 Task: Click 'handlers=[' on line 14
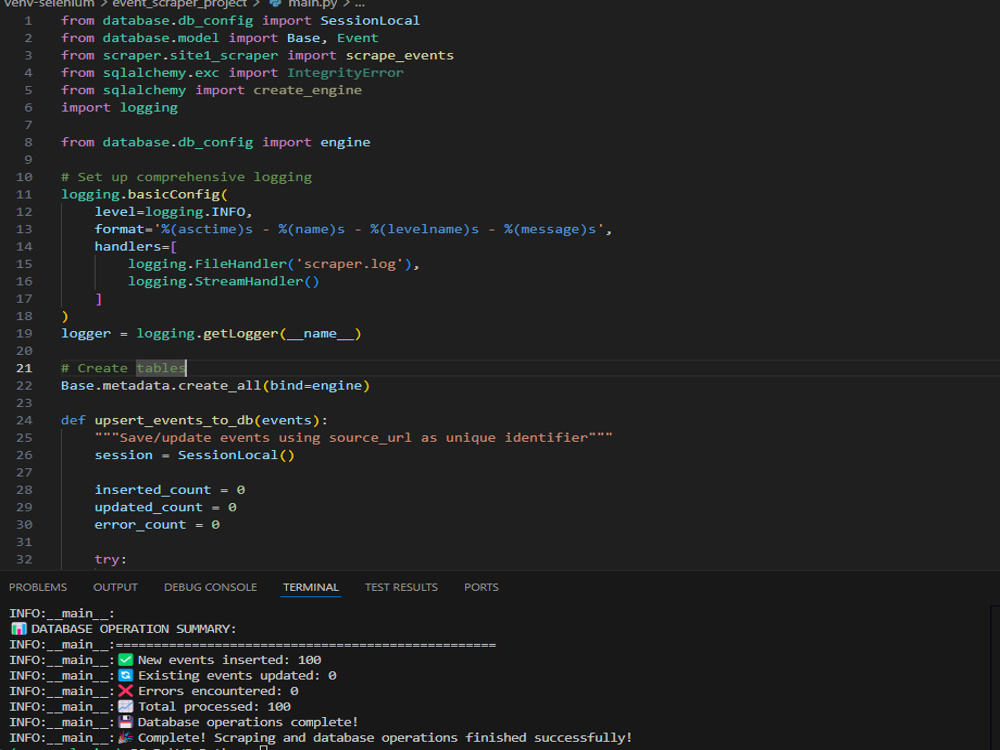point(136,246)
